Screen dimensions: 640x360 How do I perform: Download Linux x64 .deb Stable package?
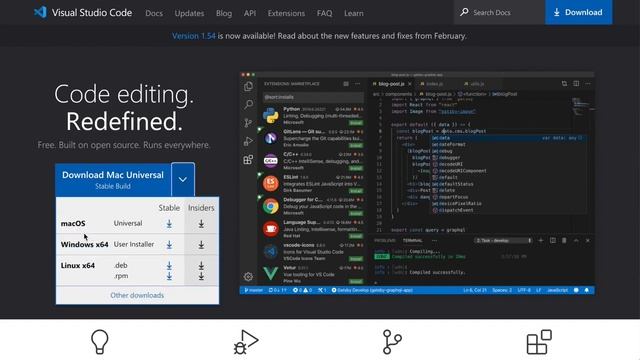(169, 266)
